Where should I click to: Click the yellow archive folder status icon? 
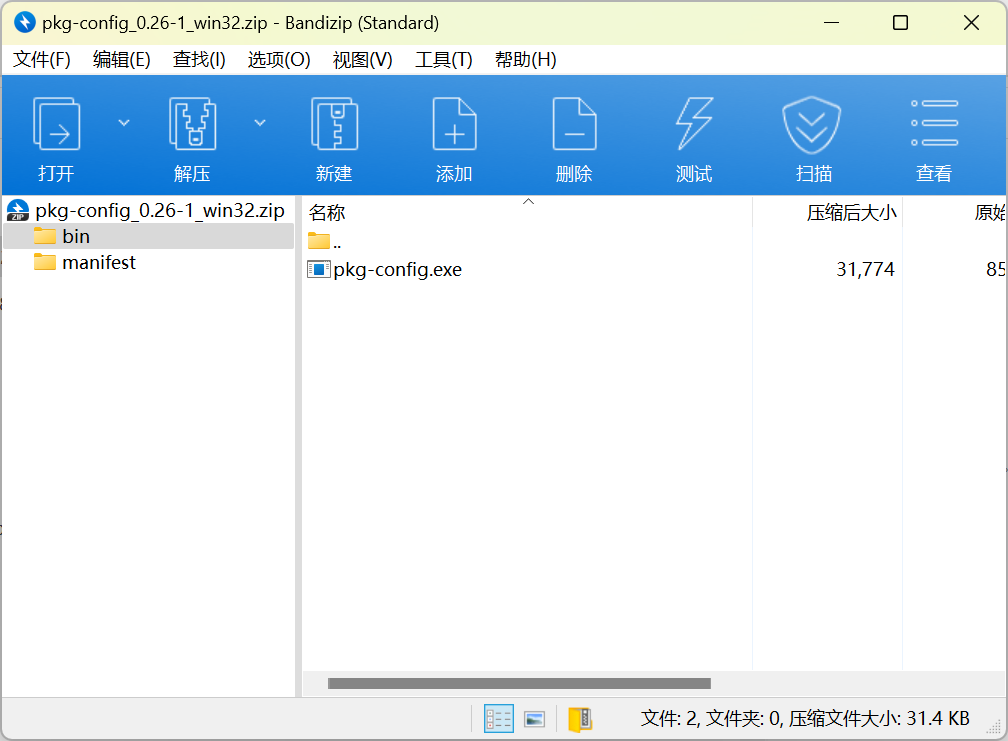point(580,719)
